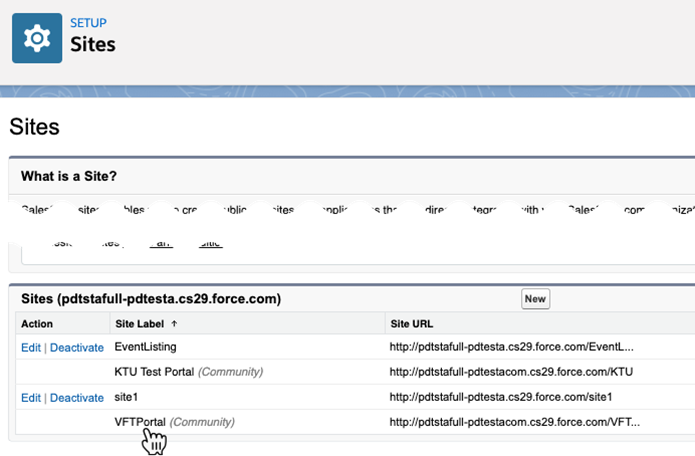Edit the EventListing site

[31, 347]
